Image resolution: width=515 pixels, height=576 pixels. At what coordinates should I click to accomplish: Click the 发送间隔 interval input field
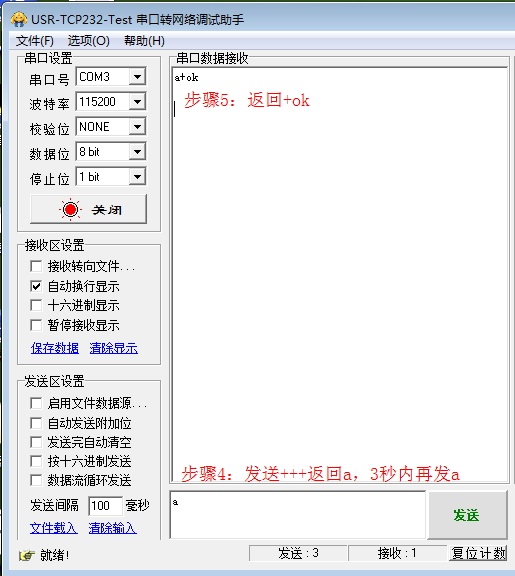pyautogui.click(x=105, y=506)
